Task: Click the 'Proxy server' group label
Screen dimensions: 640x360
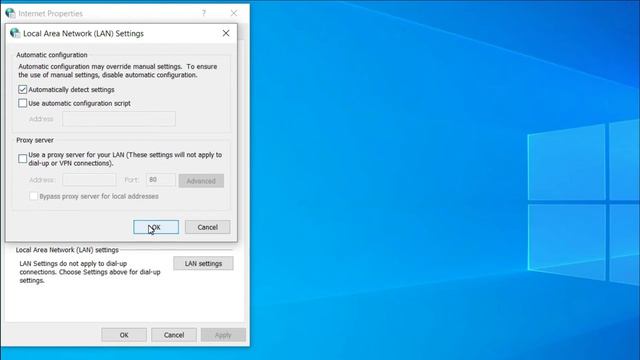Action: click(x=35, y=140)
